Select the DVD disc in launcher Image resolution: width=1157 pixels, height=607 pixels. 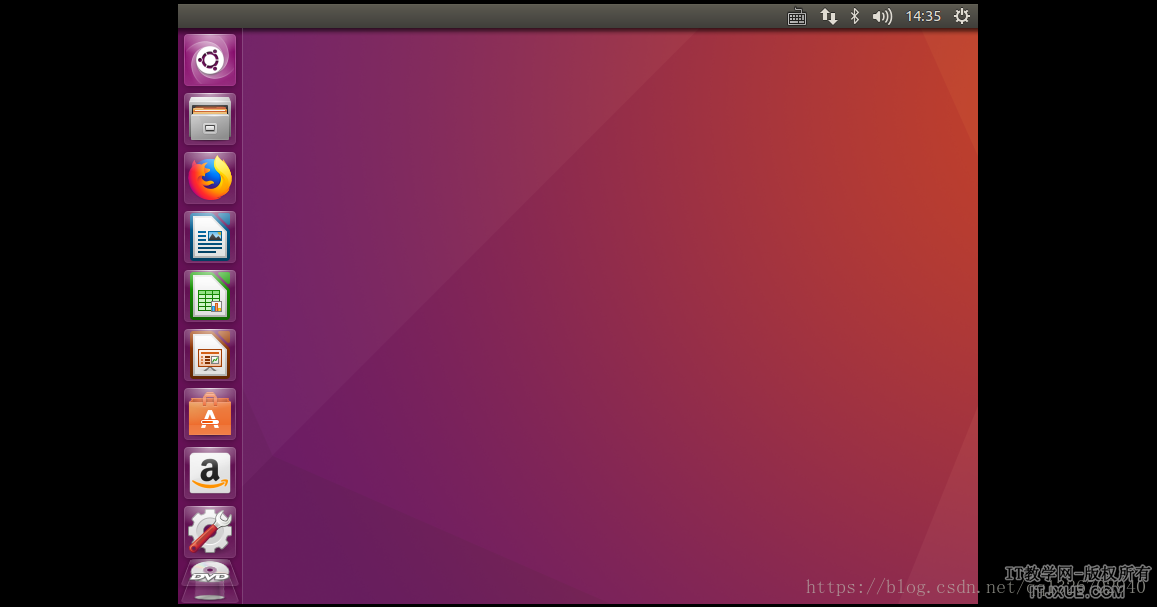click(210, 574)
